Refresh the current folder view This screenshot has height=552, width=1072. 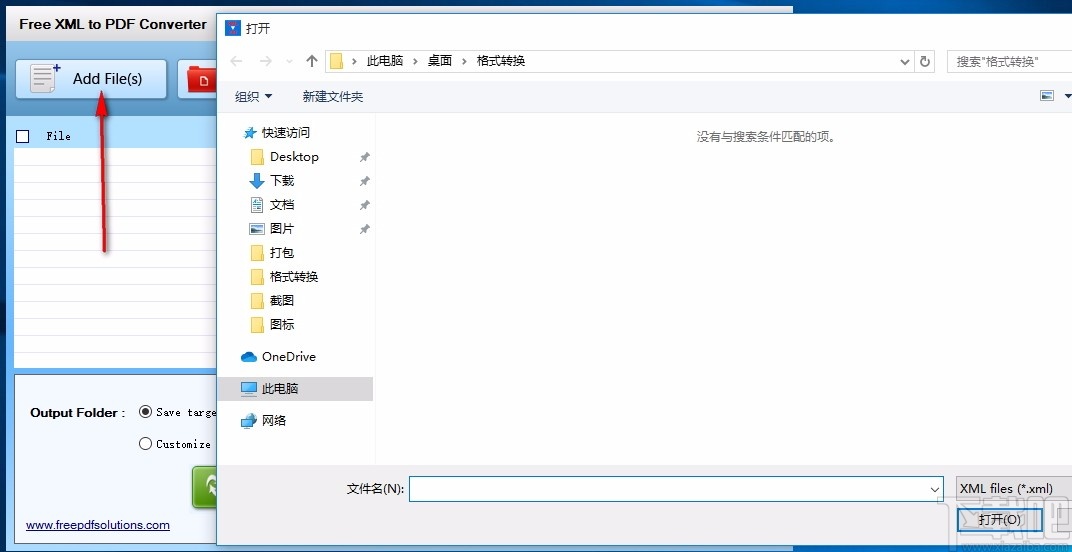(925, 62)
